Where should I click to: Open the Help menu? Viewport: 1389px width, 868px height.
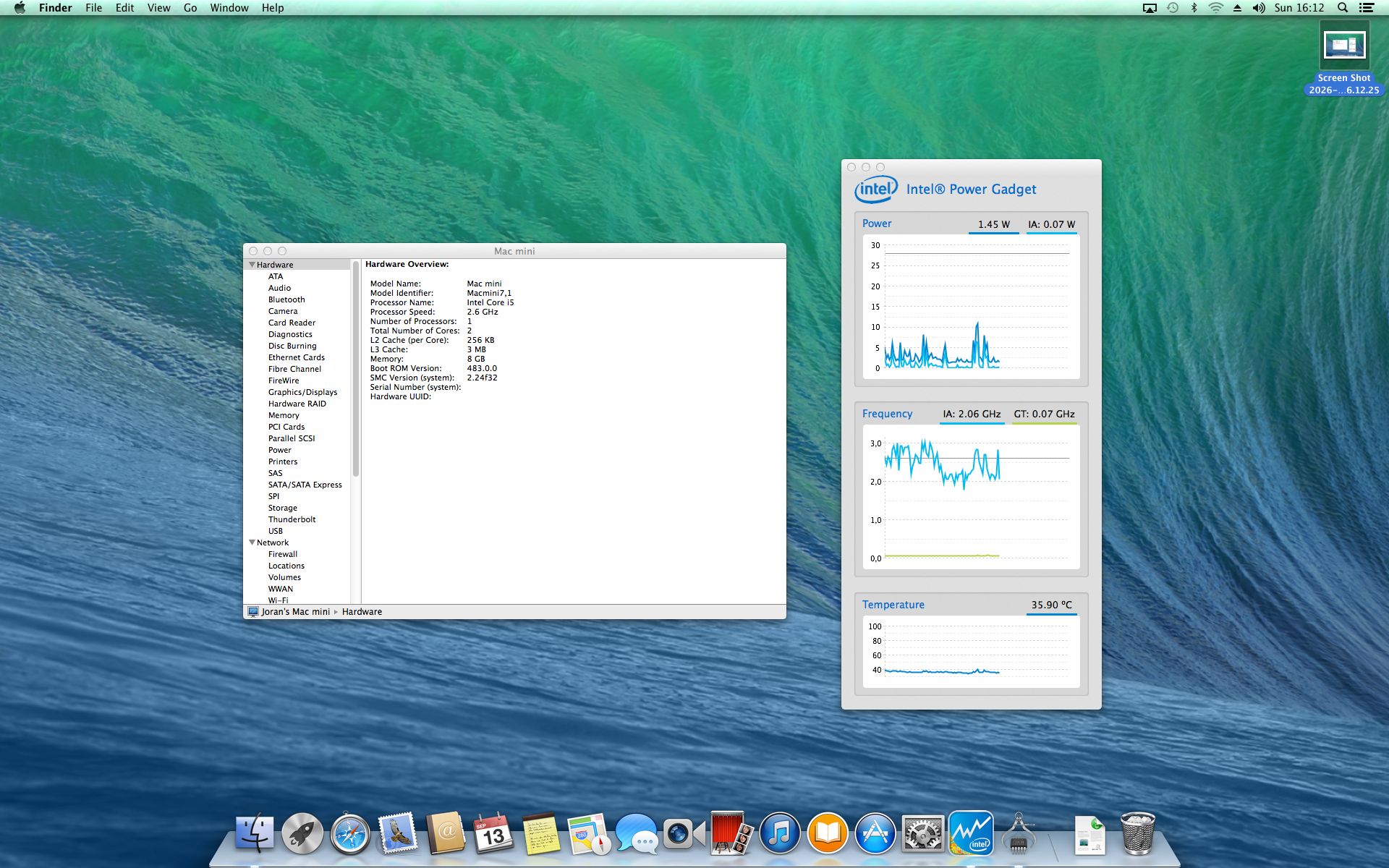(273, 8)
